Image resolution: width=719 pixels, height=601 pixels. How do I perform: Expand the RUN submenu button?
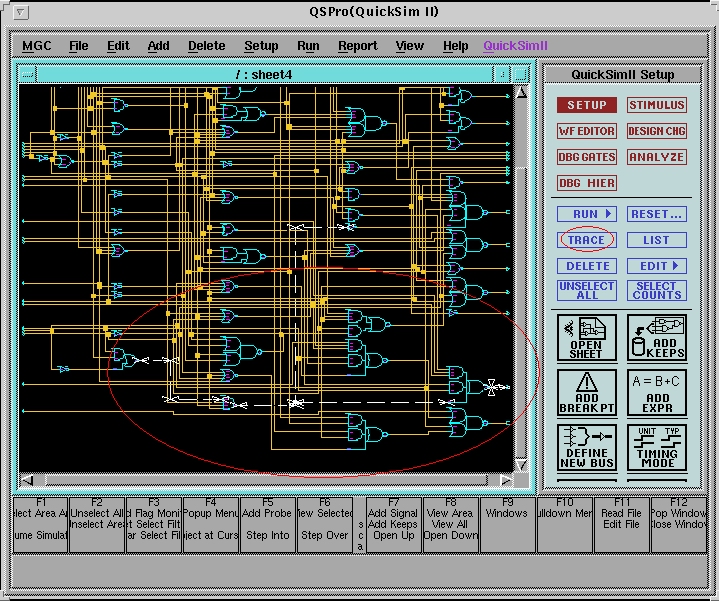point(587,214)
